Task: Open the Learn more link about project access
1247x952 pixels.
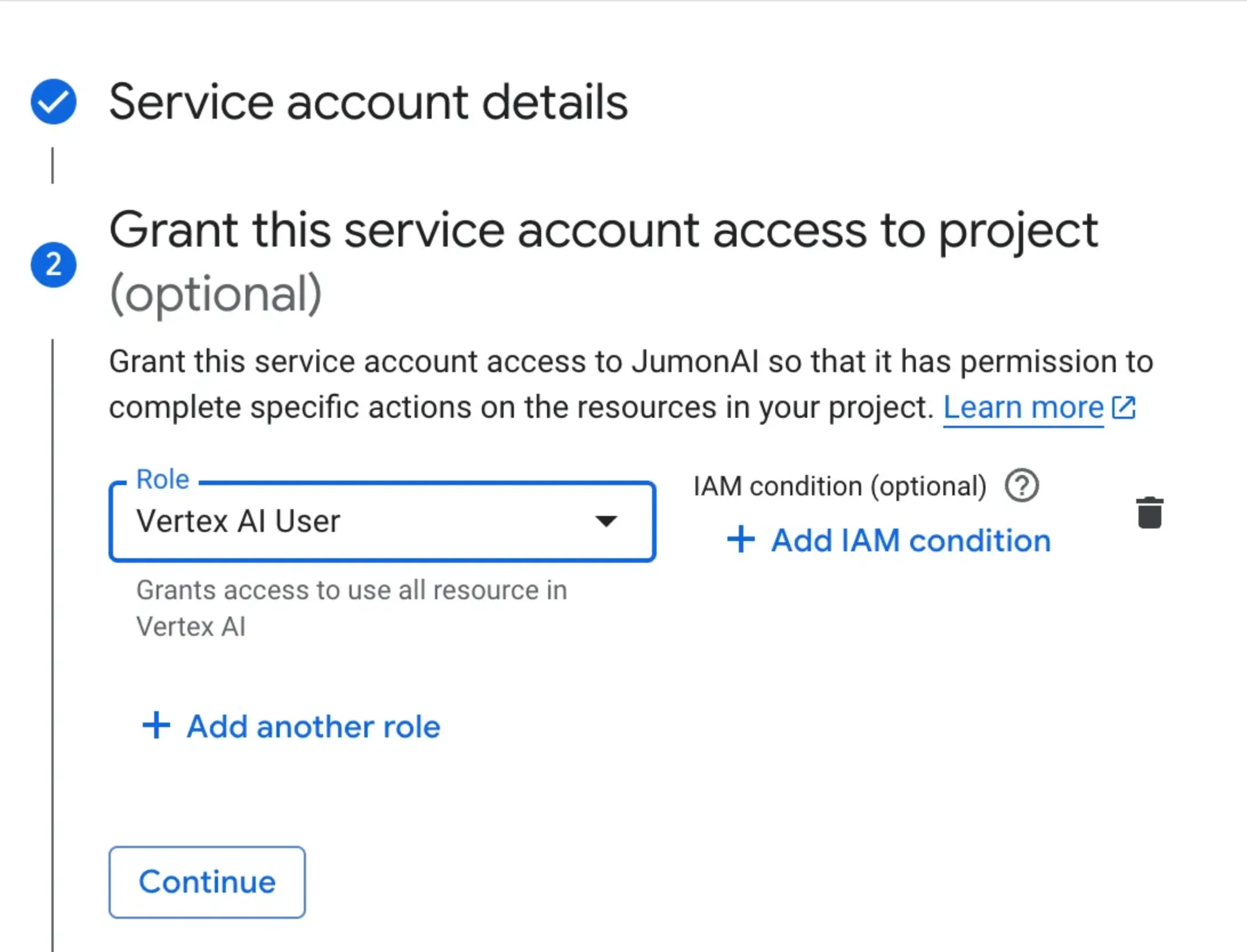Action: point(1024,407)
